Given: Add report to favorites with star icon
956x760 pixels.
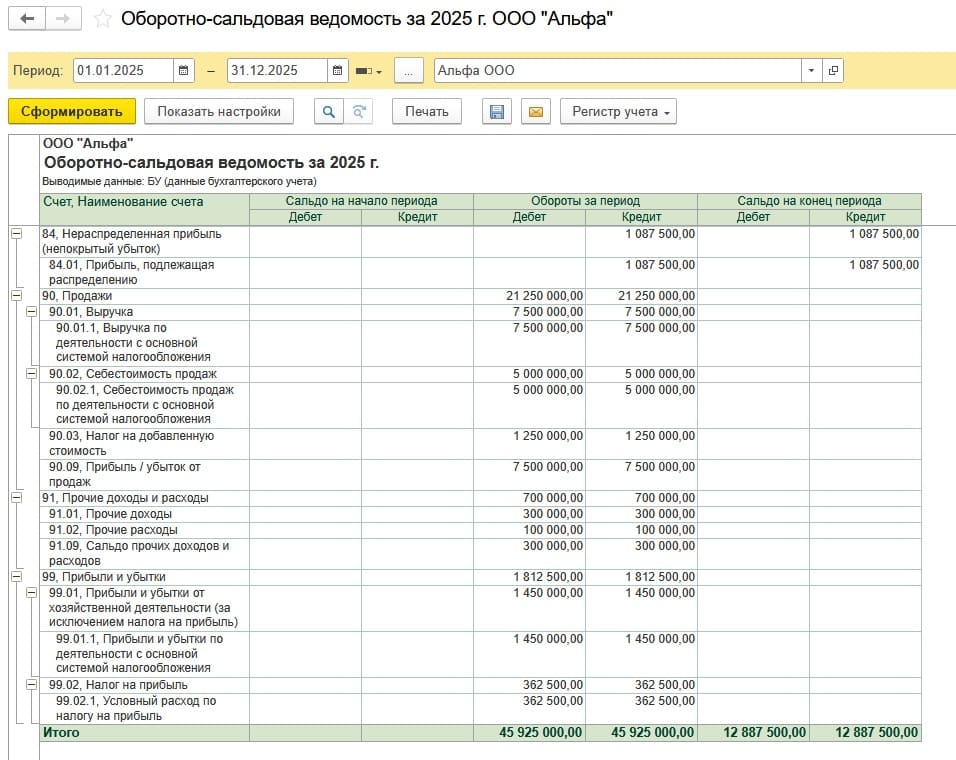Looking at the screenshot, I should 102,19.
